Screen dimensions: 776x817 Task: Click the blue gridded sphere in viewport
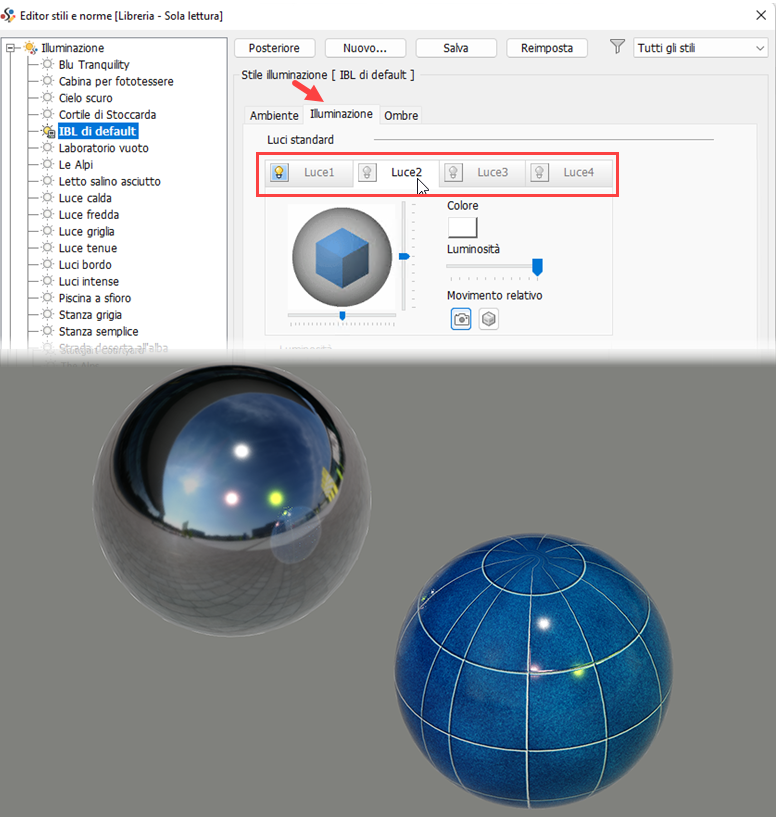click(x=533, y=671)
